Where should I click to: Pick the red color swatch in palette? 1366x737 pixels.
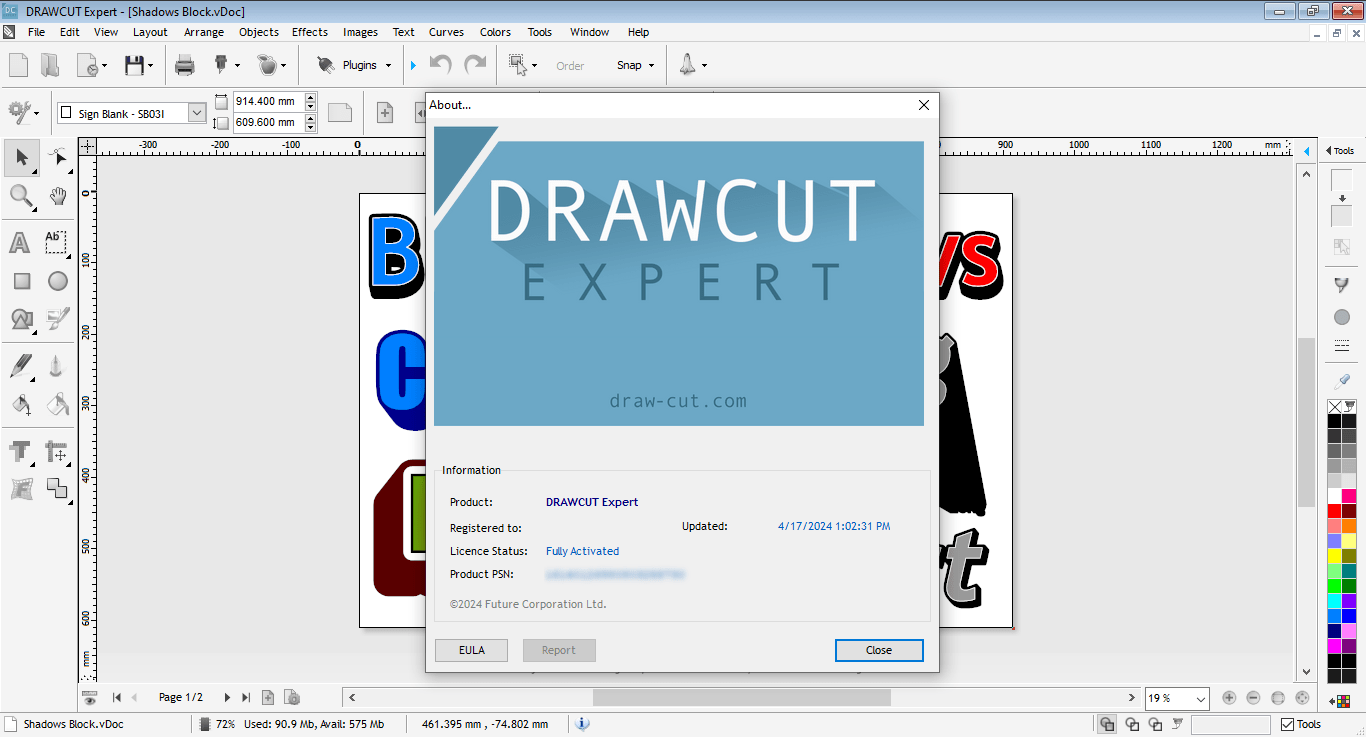tap(1334, 511)
